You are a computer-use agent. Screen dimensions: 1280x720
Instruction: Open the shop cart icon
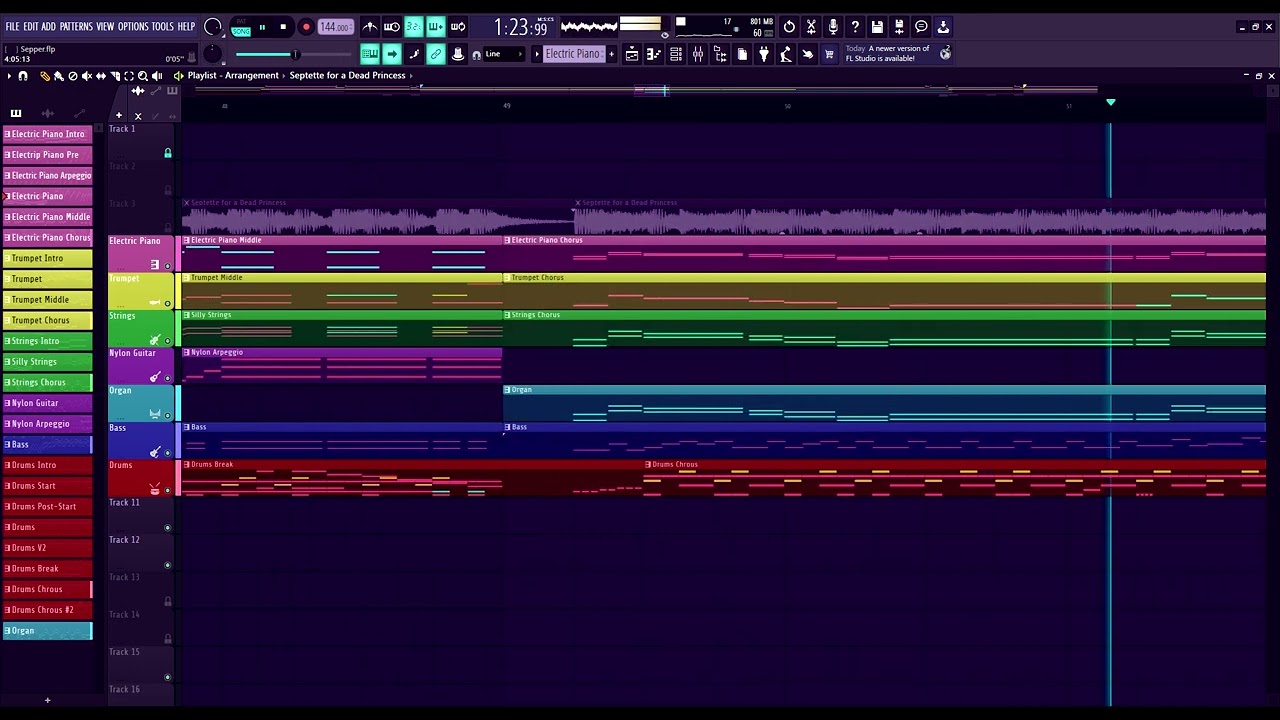click(829, 54)
